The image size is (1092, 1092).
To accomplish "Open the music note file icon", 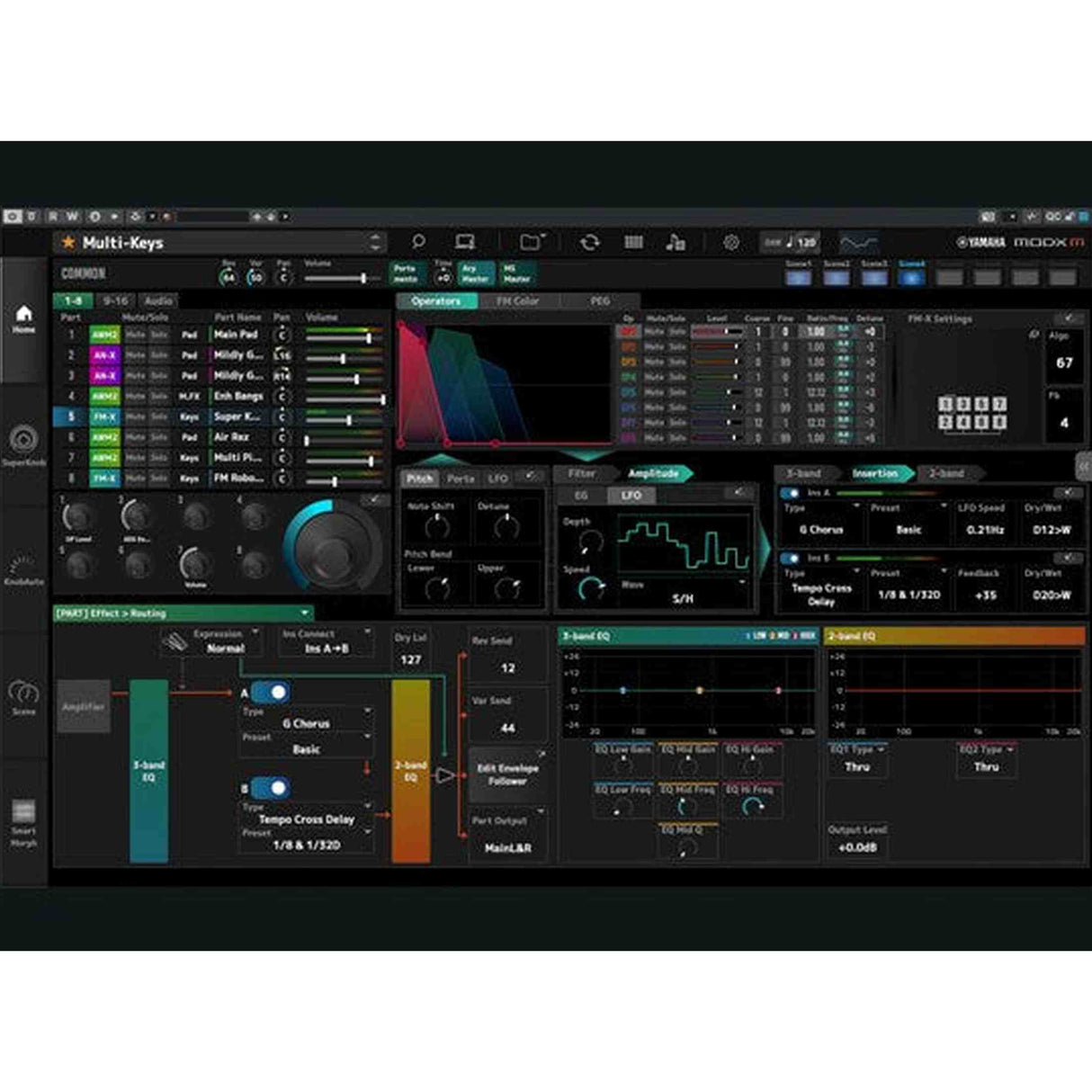I will pyautogui.click(x=675, y=242).
